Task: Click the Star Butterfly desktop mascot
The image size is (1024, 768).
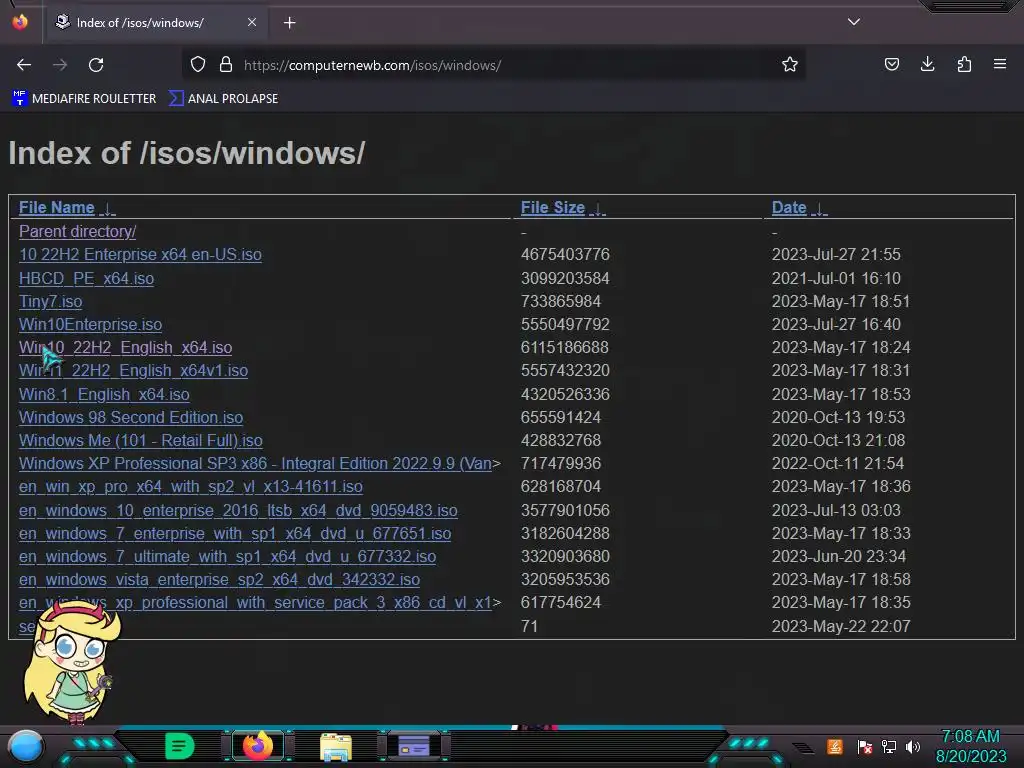Action: pyautogui.click(x=71, y=661)
